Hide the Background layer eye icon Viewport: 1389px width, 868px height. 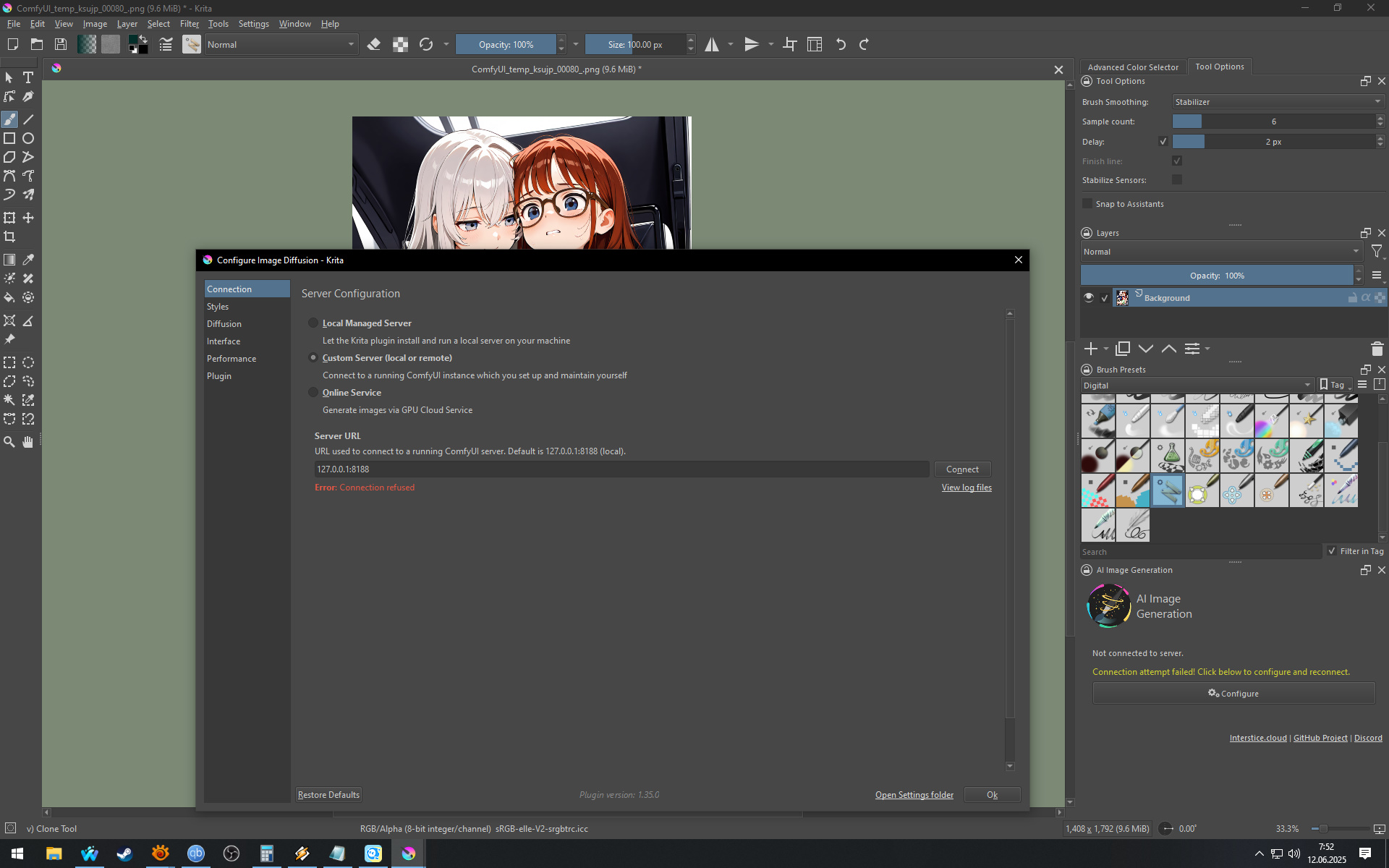(1089, 298)
